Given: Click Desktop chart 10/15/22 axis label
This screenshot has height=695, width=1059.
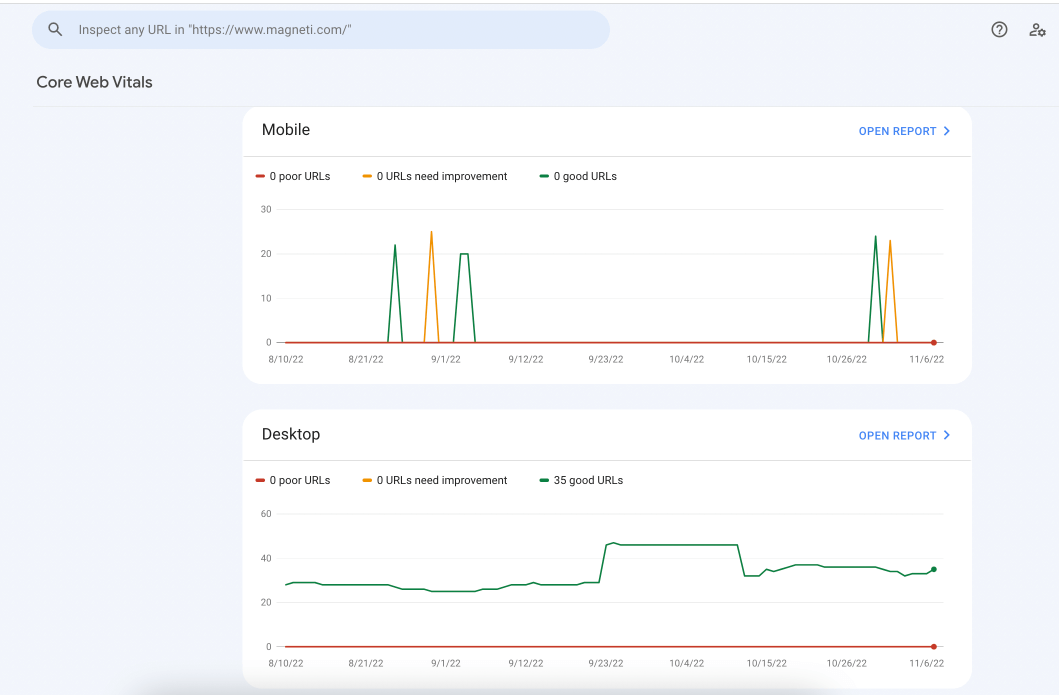Looking at the screenshot, I should (x=767, y=663).
